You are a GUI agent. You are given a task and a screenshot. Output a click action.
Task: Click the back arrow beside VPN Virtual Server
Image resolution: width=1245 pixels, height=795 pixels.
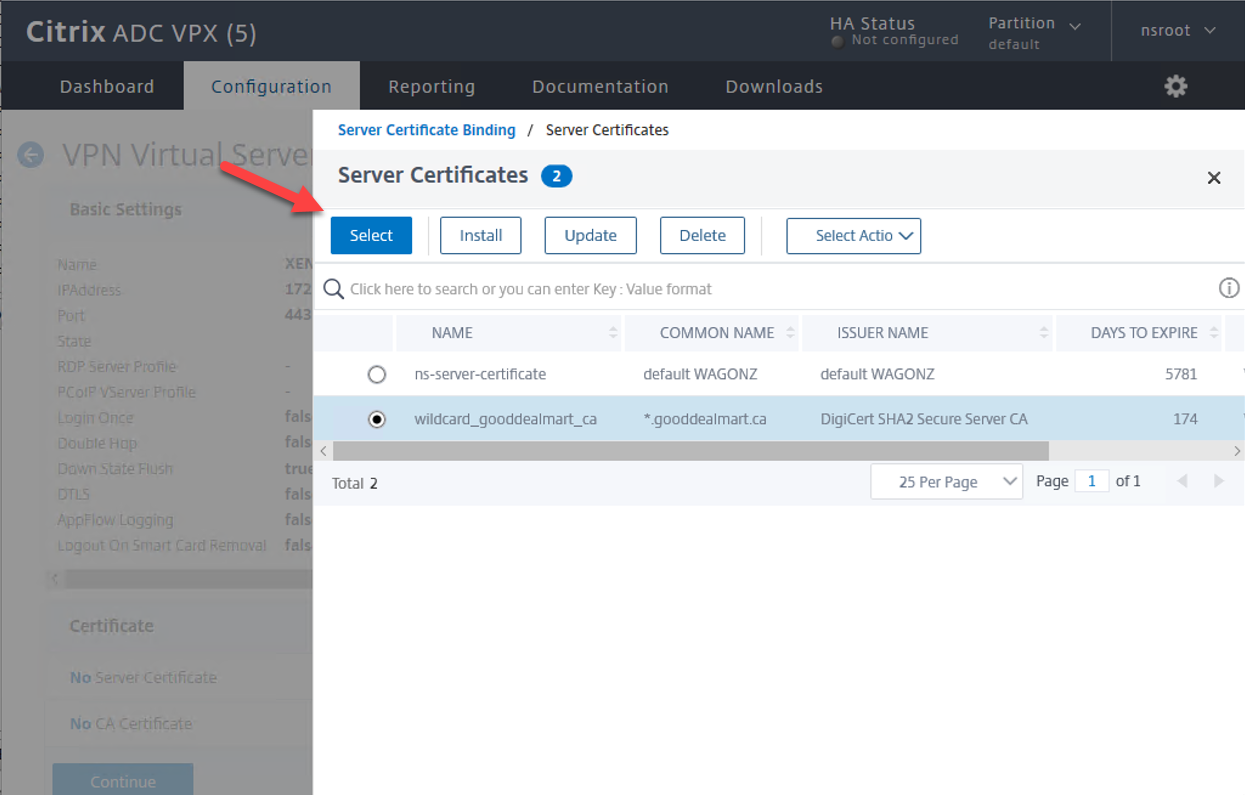[31, 155]
